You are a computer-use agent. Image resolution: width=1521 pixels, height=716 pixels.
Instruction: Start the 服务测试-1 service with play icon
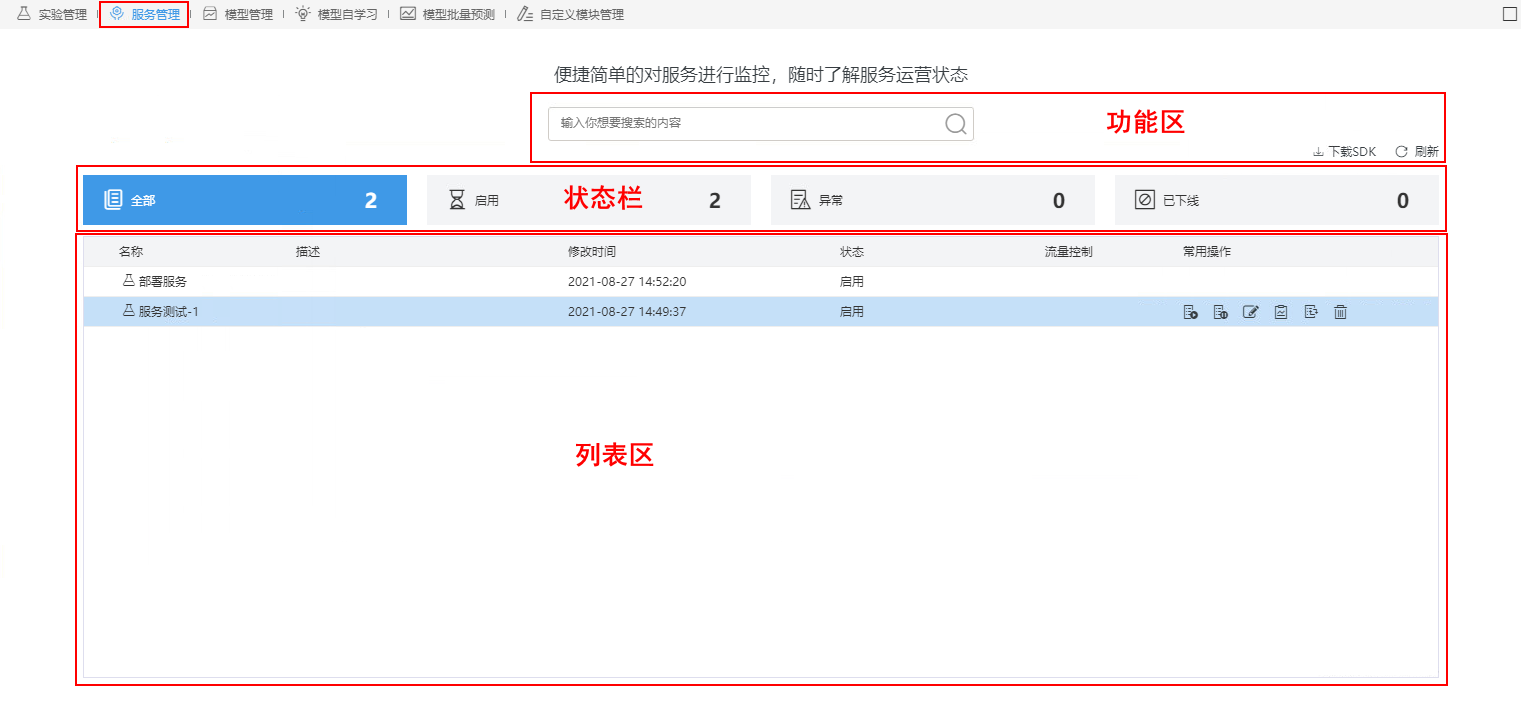pyautogui.click(x=1190, y=312)
